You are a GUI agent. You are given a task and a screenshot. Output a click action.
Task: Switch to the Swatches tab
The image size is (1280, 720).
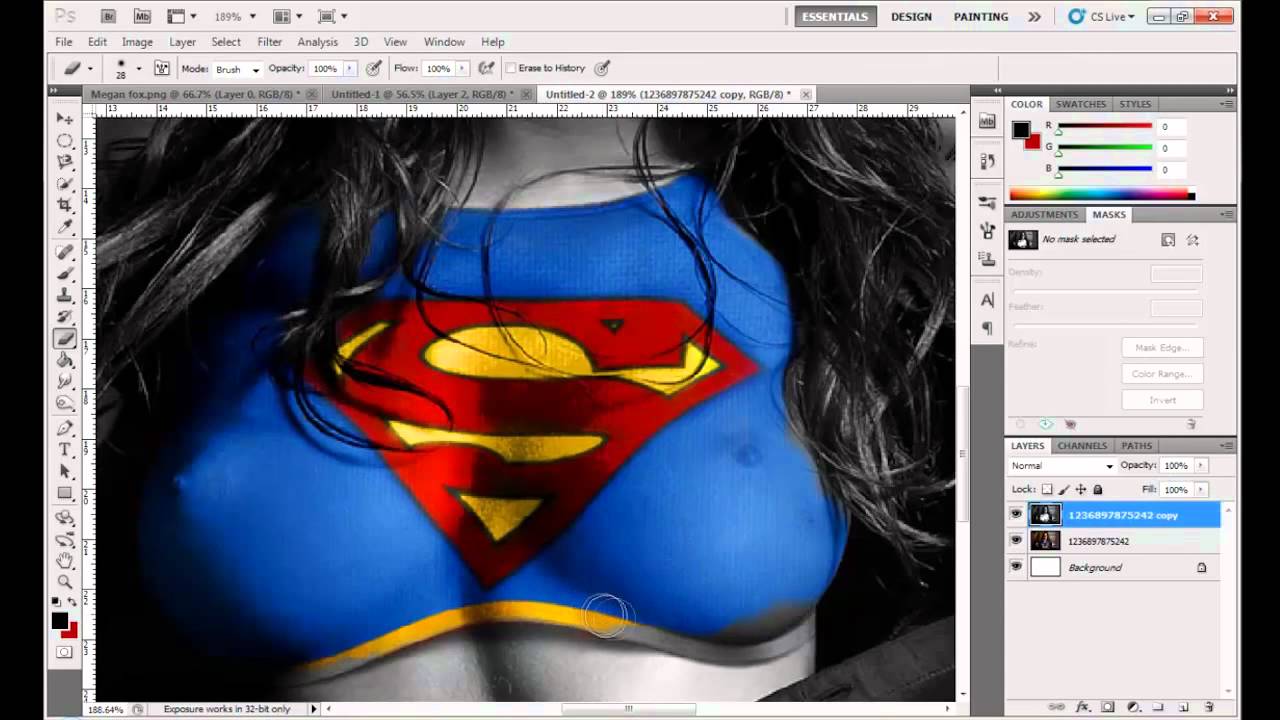coord(1081,104)
